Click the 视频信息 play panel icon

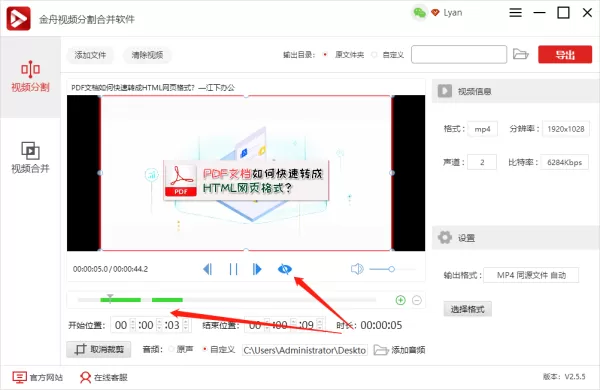[445, 91]
